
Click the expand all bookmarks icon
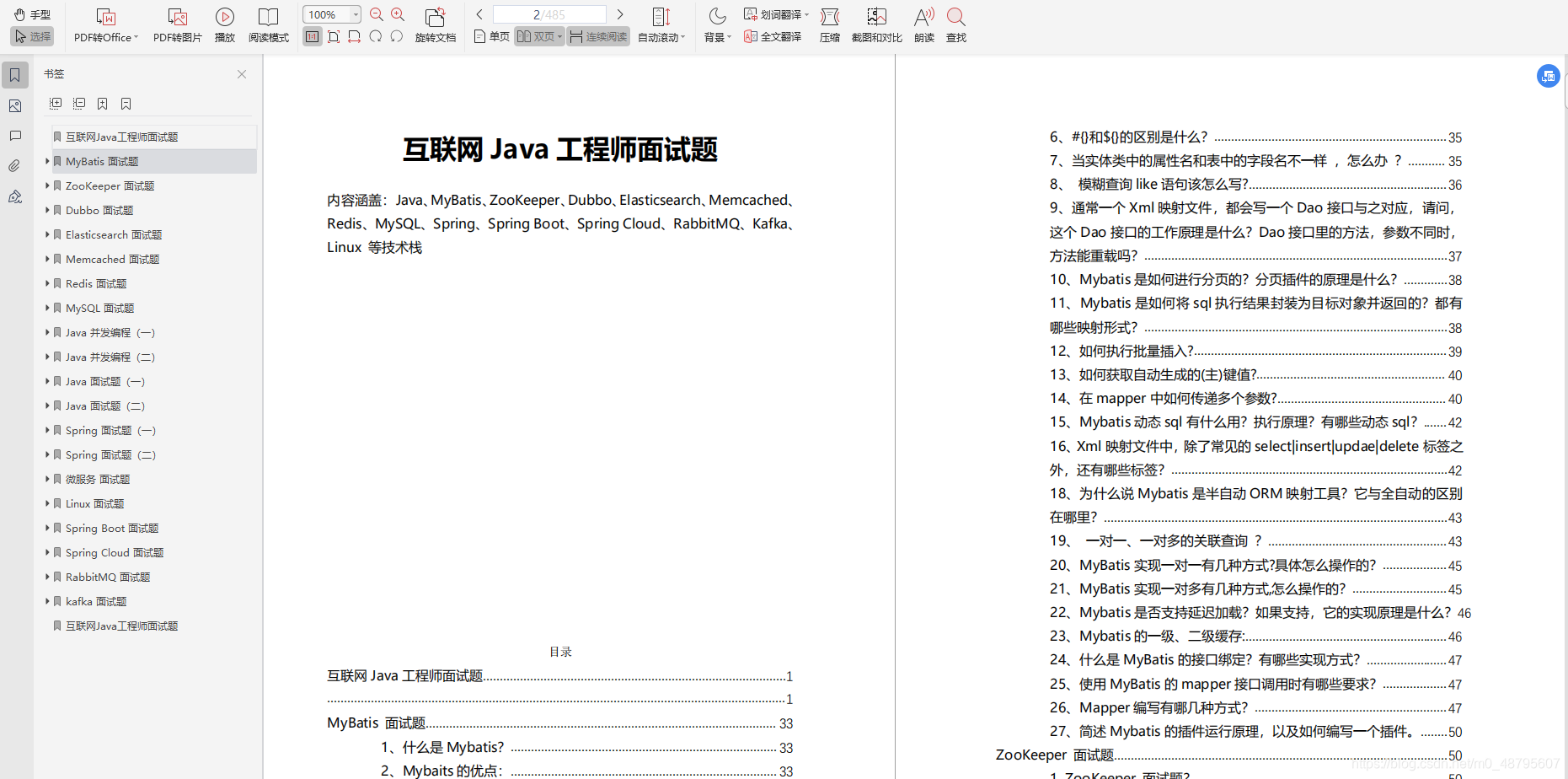[56, 104]
